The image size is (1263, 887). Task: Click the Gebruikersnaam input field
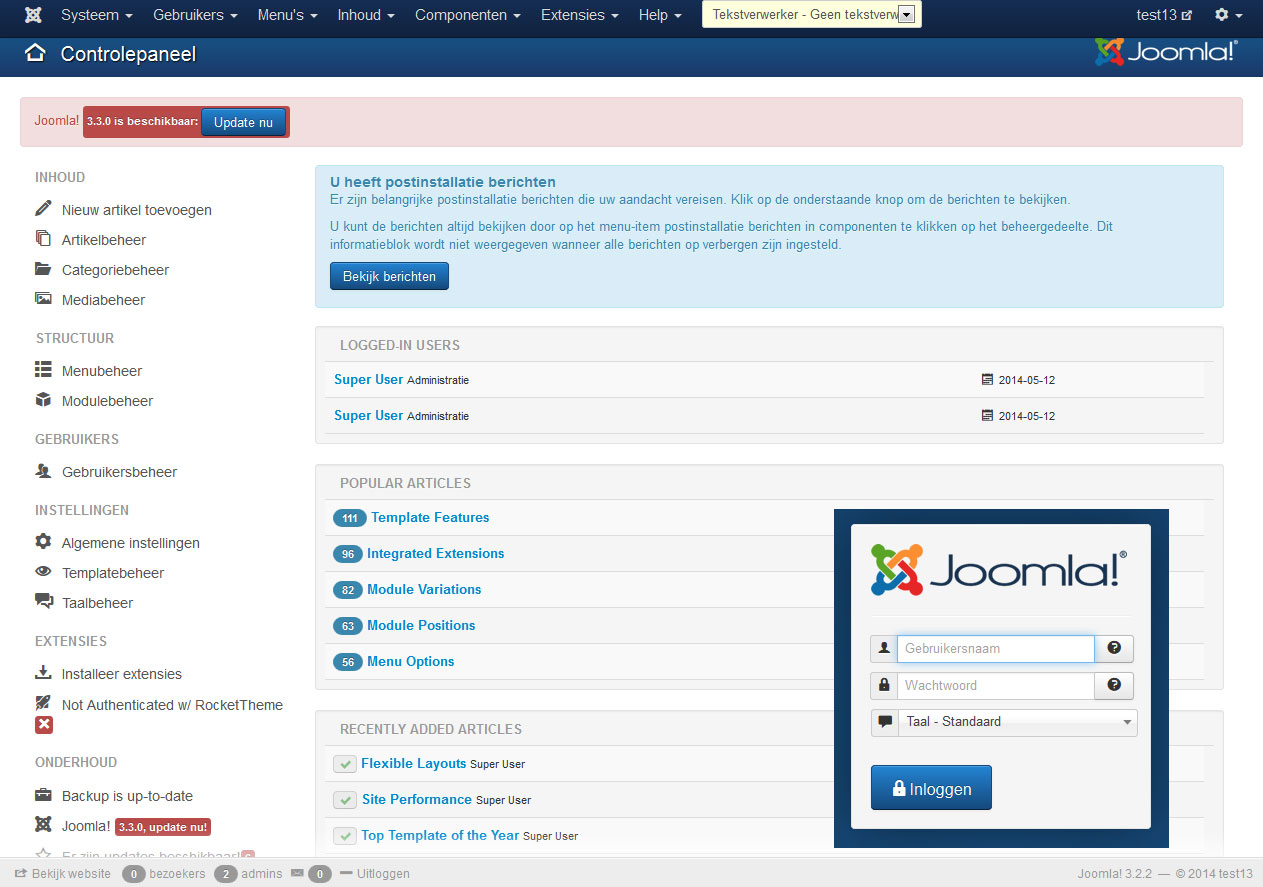(996, 648)
